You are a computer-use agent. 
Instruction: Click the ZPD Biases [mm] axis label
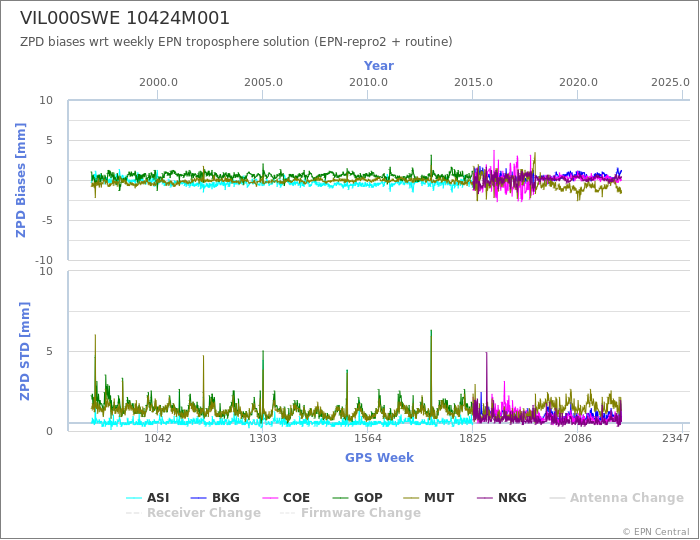click(x=21, y=180)
